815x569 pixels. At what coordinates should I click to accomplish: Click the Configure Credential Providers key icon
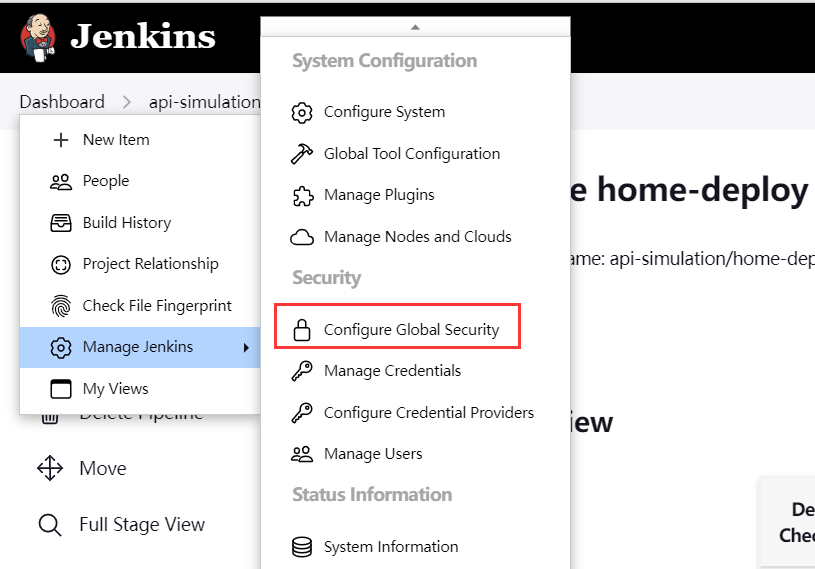(302, 413)
